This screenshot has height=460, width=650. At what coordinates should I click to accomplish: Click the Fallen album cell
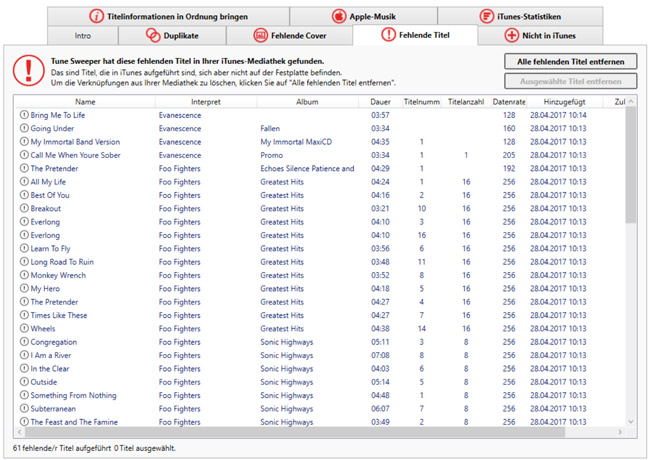click(x=270, y=128)
